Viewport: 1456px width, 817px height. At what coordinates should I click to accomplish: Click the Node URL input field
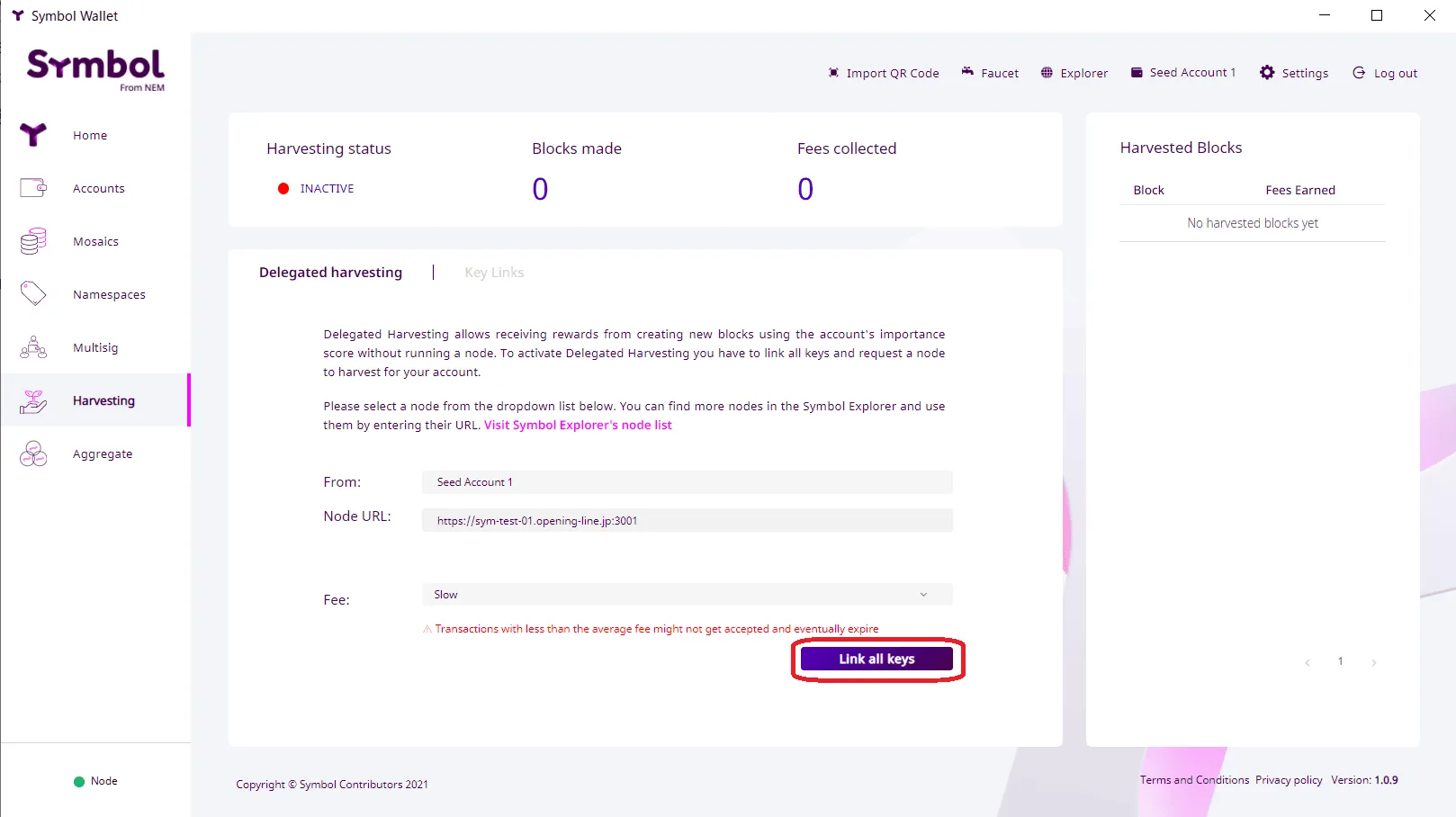pyautogui.click(x=687, y=520)
